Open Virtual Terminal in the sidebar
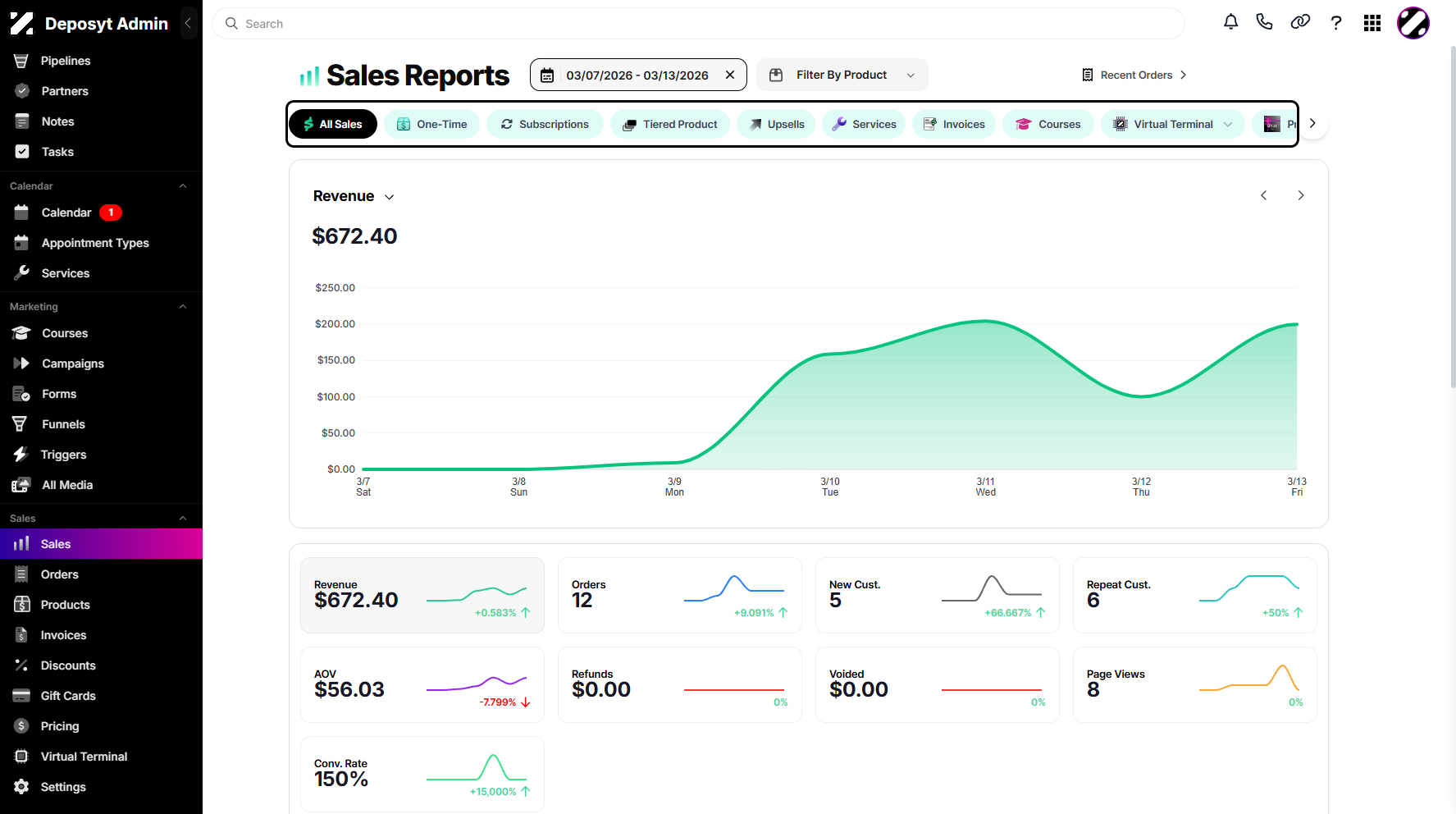Viewport: 1456px width, 814px height. 101,757
